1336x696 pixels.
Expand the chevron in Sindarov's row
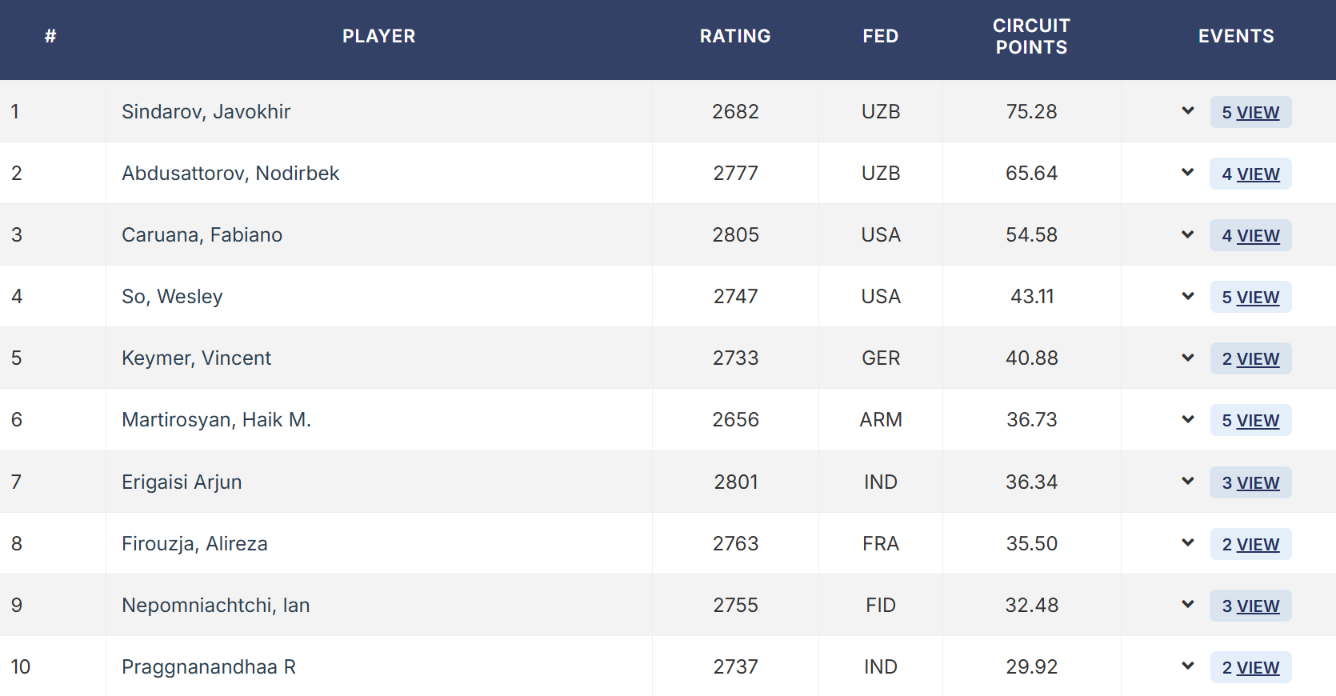coord(1188,111)
